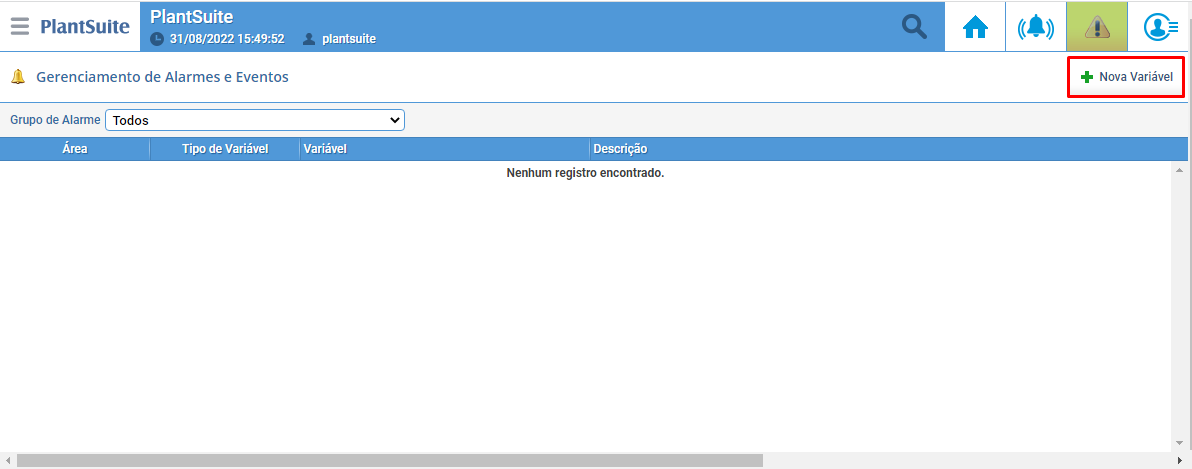Sort by the Área column header
This screenshot has width=1192, height=469.
pyautogui.click(x=74, y=149)
